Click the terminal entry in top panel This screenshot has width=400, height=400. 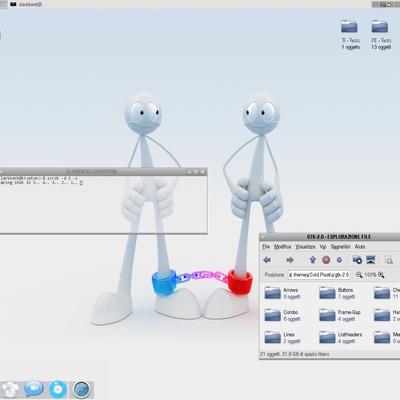(26, 4)
